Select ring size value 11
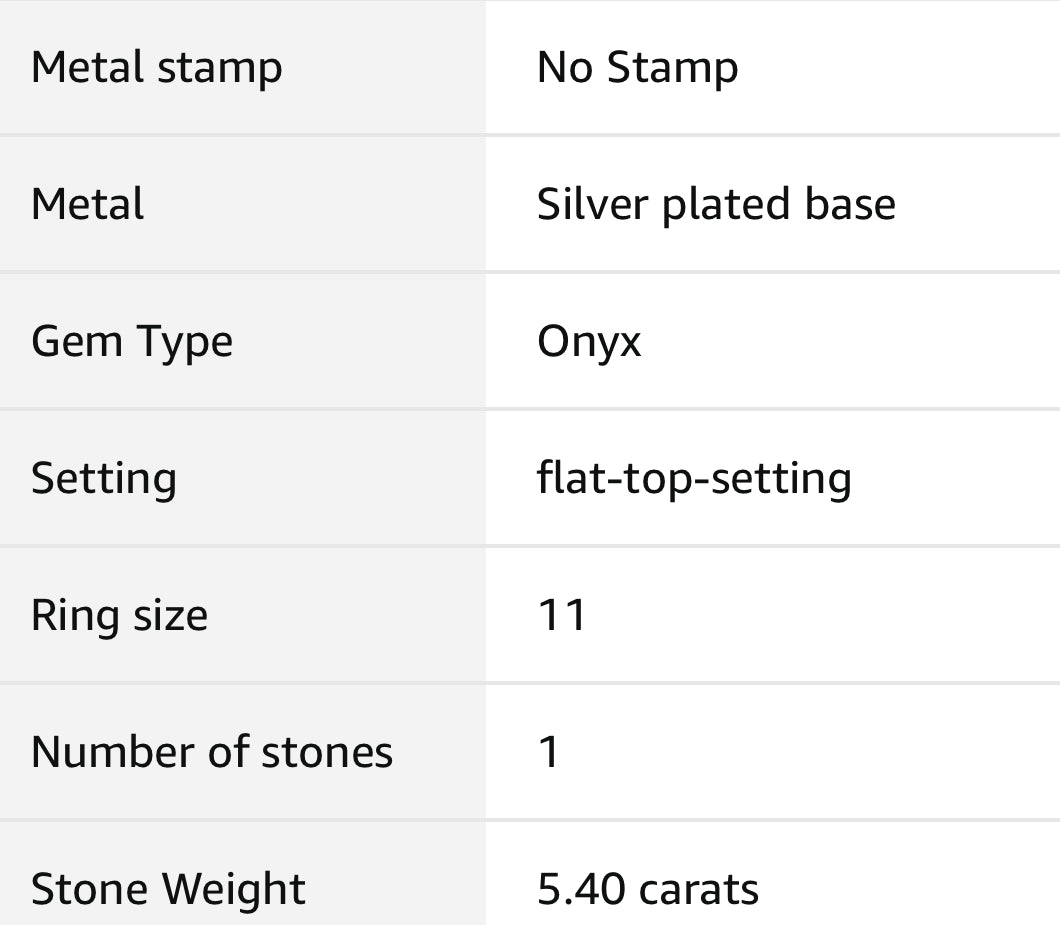1060x925 pixels. click(x=562, y=615)
